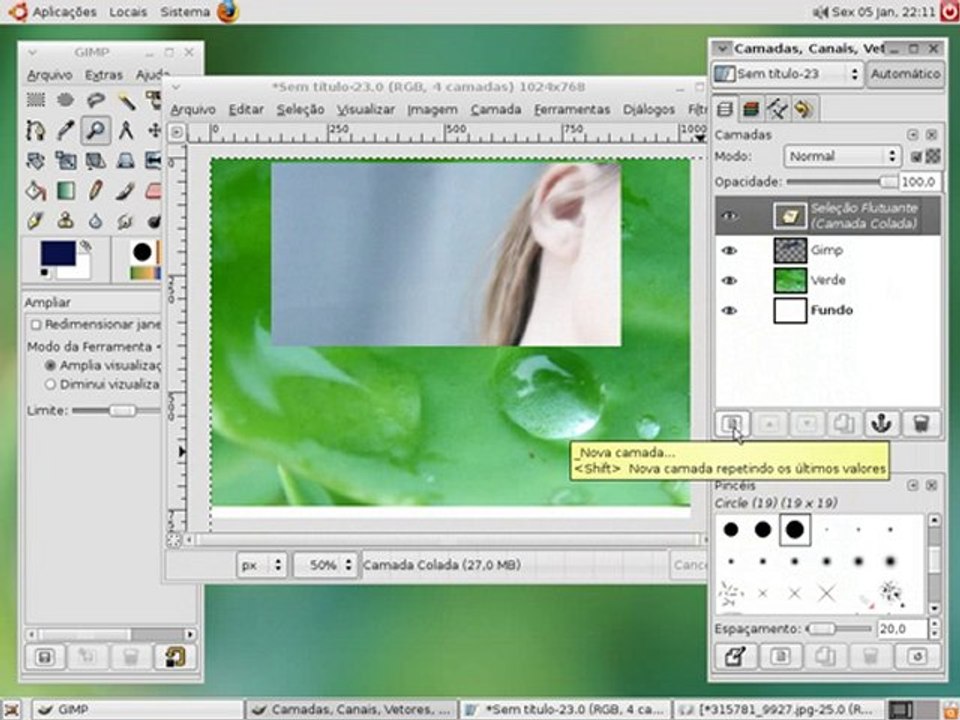Select the Rectangle Select tool in toolbox
The image size is (960, 720).
tap(36, 100)
